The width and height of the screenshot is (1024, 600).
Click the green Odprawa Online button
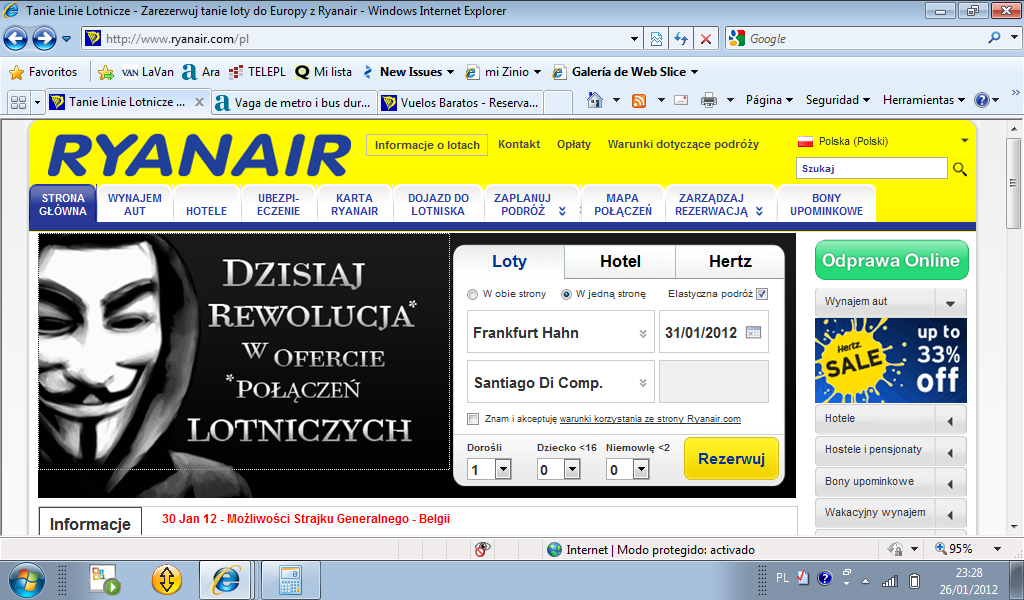(x=891, y=261)
